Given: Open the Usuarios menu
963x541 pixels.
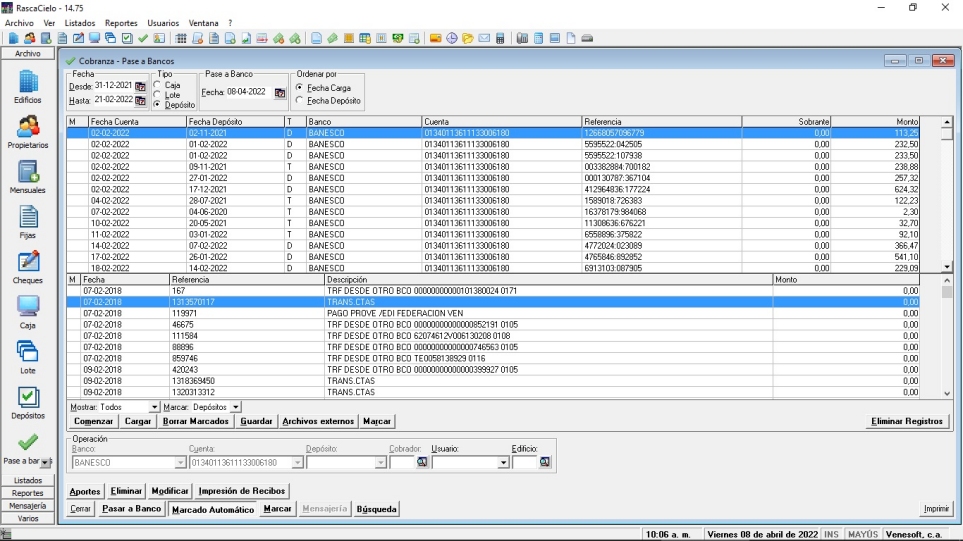Looking at the screenshot, I should tap(163, 23).
